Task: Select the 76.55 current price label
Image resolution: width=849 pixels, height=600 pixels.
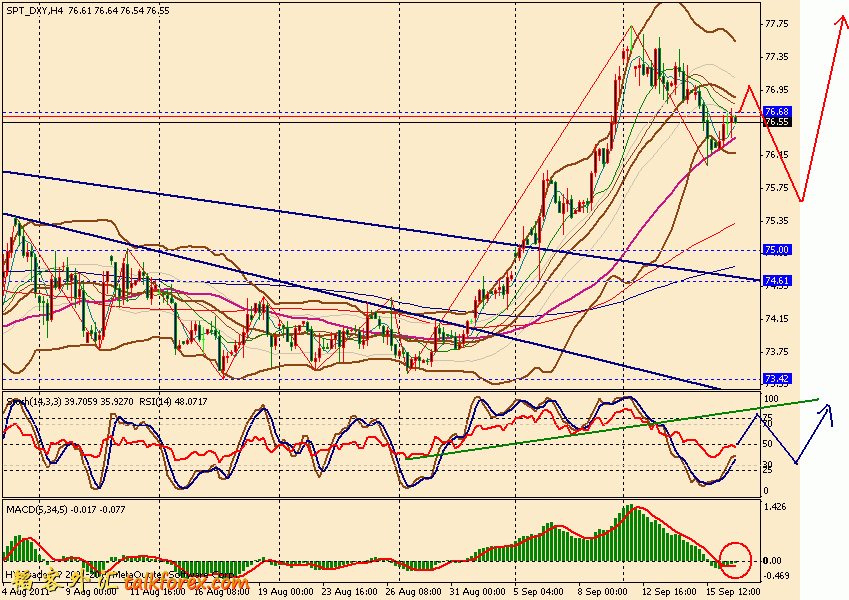Action: pyautogui.click(x=776, y=122)
